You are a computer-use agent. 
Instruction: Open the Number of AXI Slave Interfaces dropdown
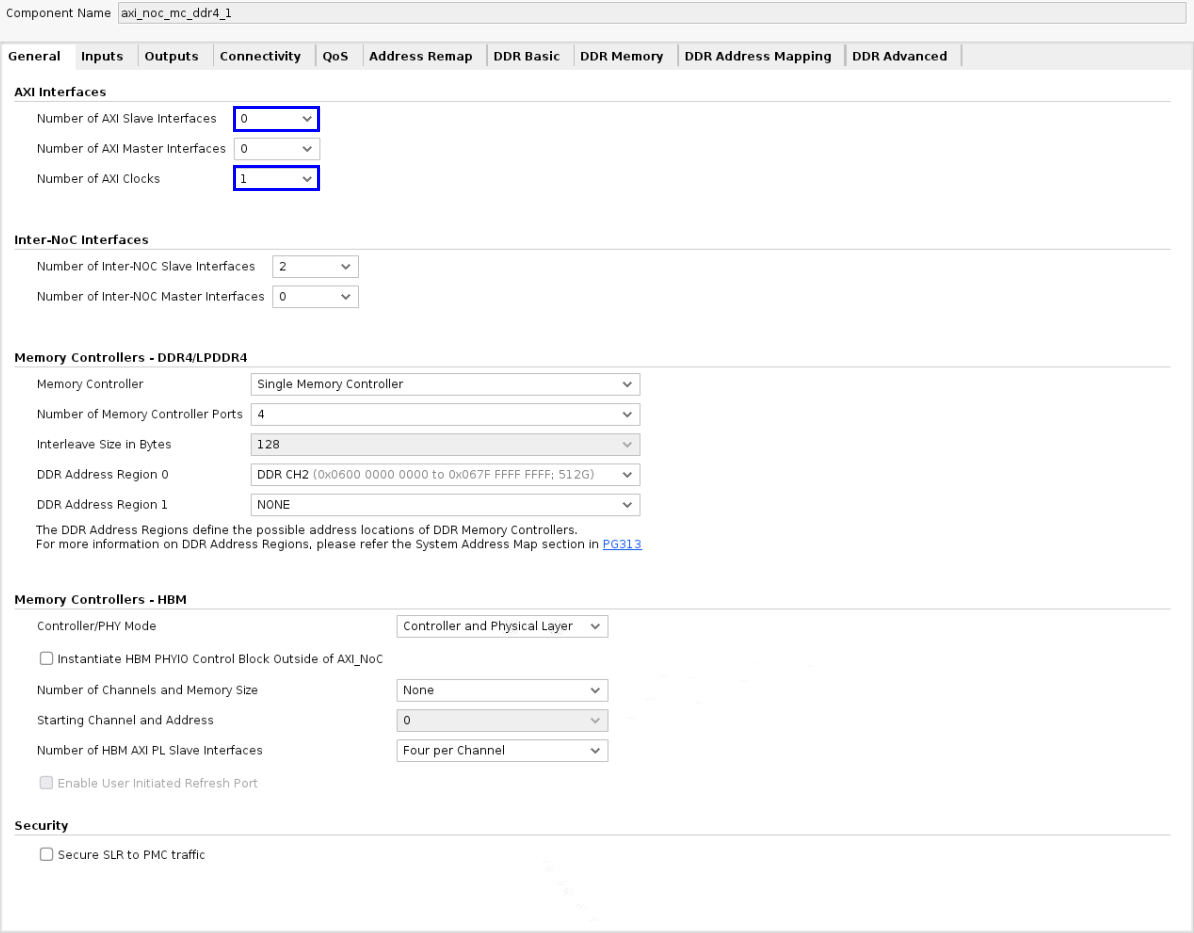click(277, 119)
